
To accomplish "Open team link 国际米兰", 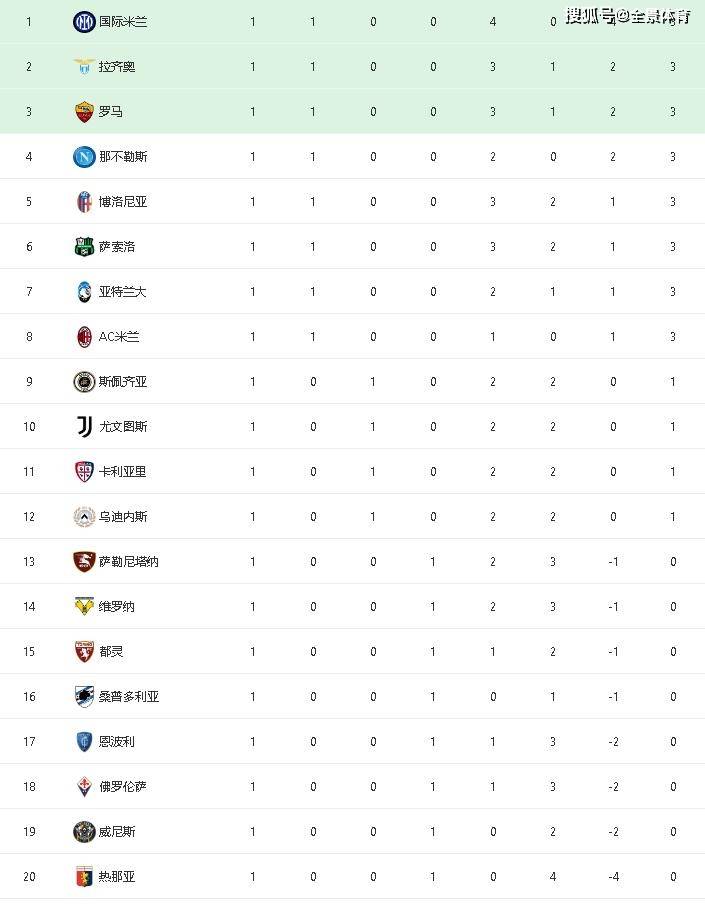I will tap(123, 22).
